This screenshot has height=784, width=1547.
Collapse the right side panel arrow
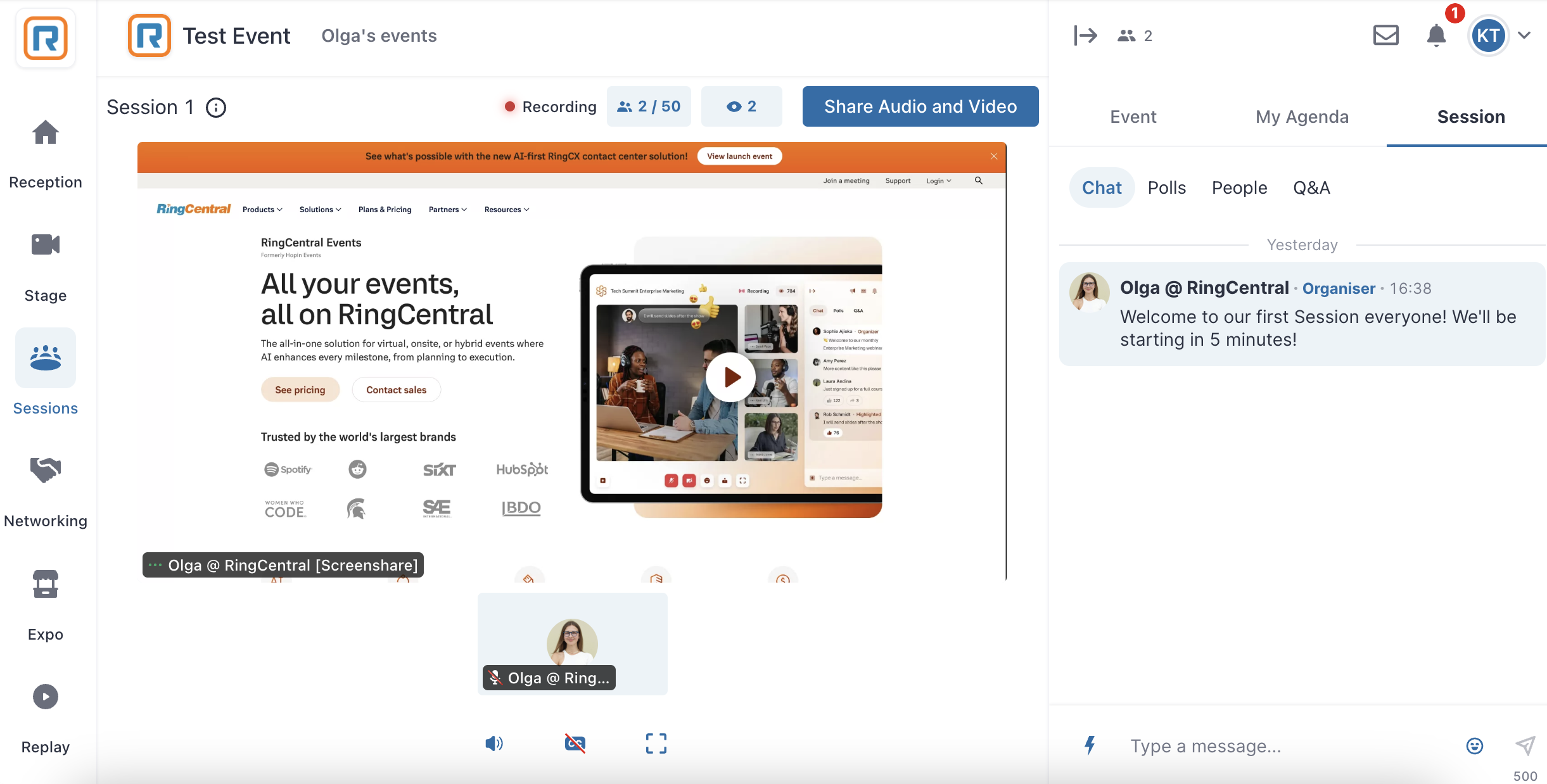click(1085, 35)
